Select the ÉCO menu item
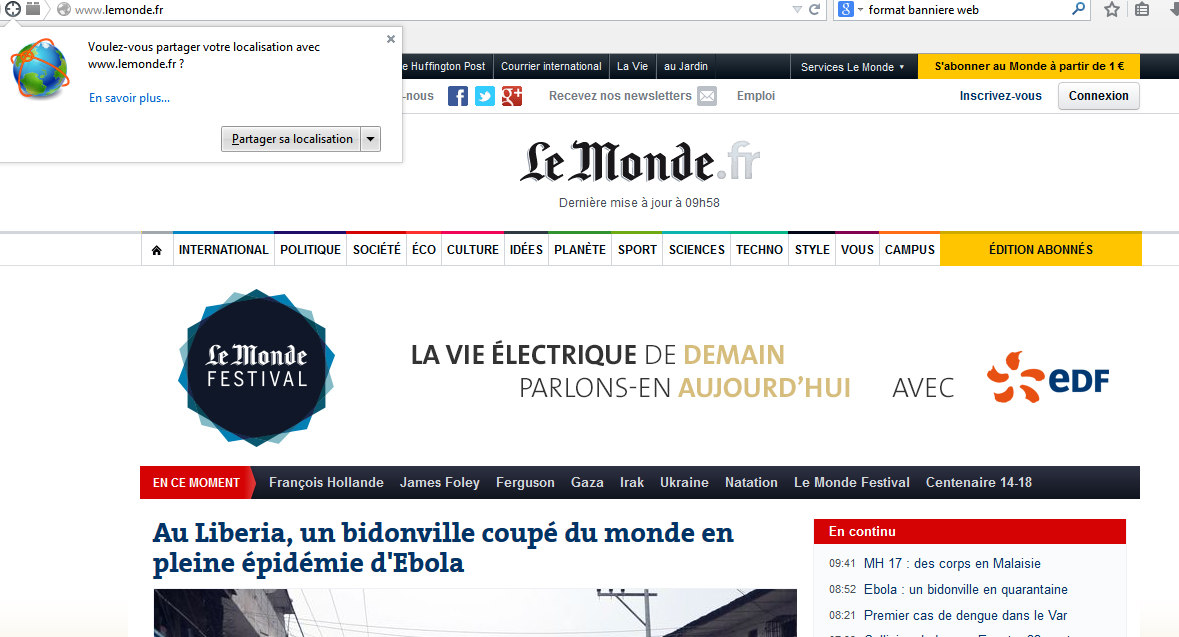Screen dimensions: 1179x637 tap(424, 250)
